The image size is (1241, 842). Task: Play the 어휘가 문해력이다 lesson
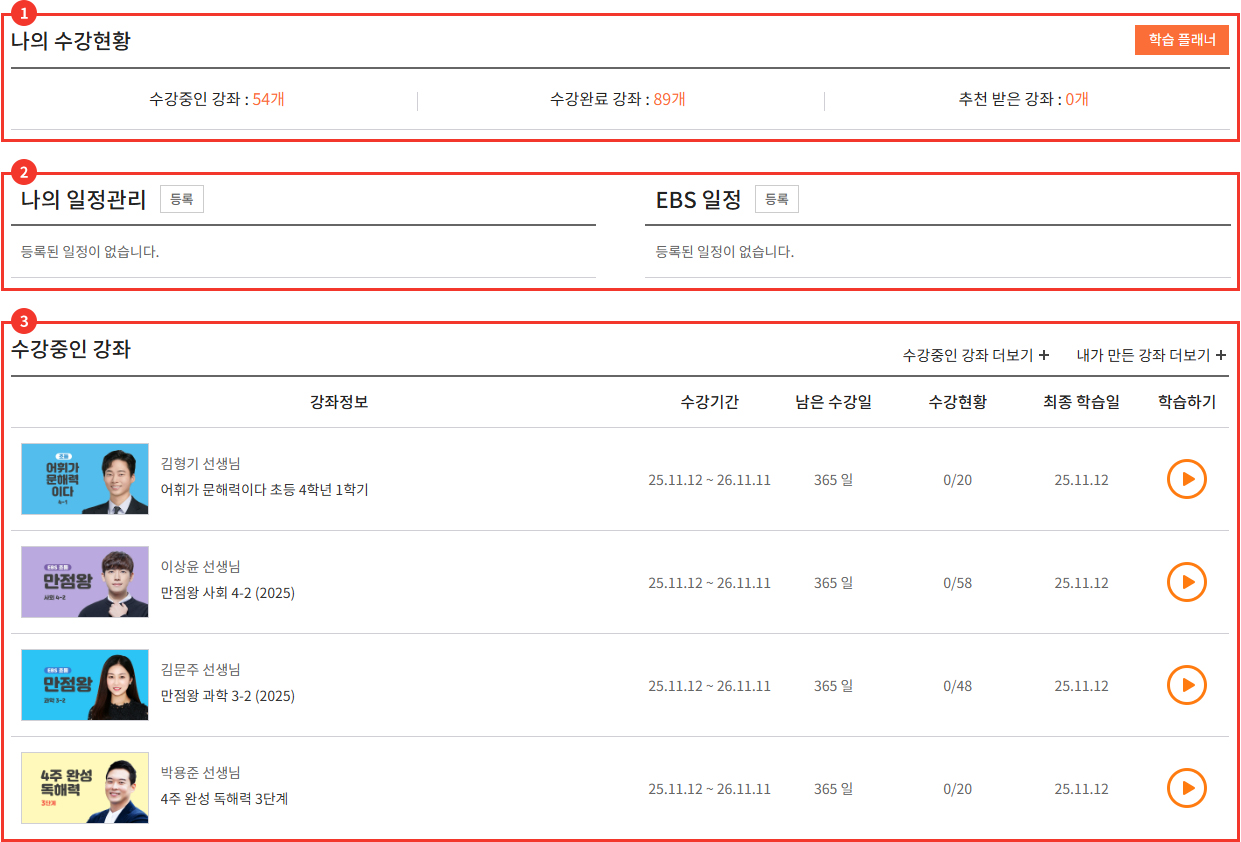[1186, 479]
